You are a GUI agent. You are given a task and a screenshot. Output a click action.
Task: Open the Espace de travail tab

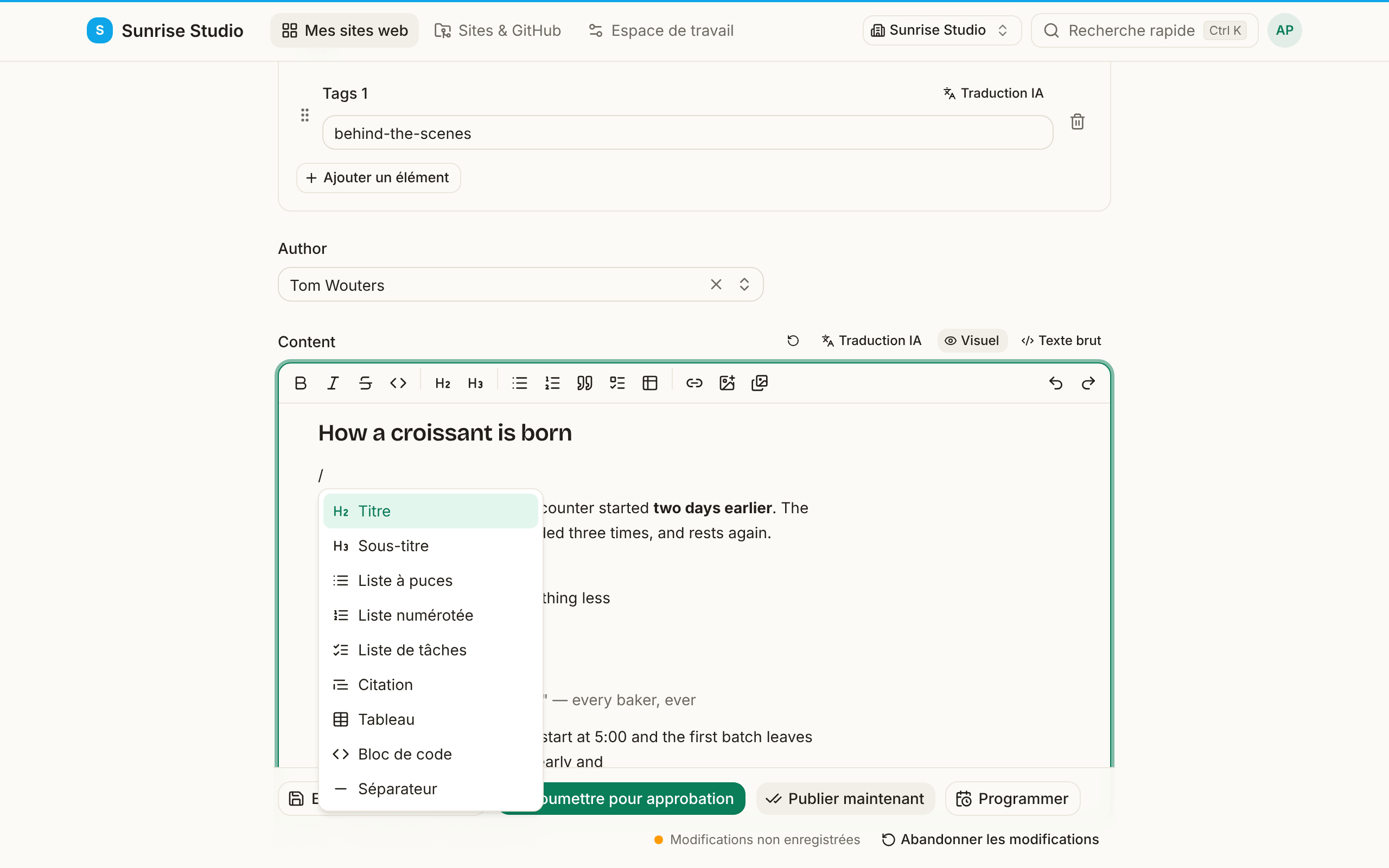pos(661,30)
